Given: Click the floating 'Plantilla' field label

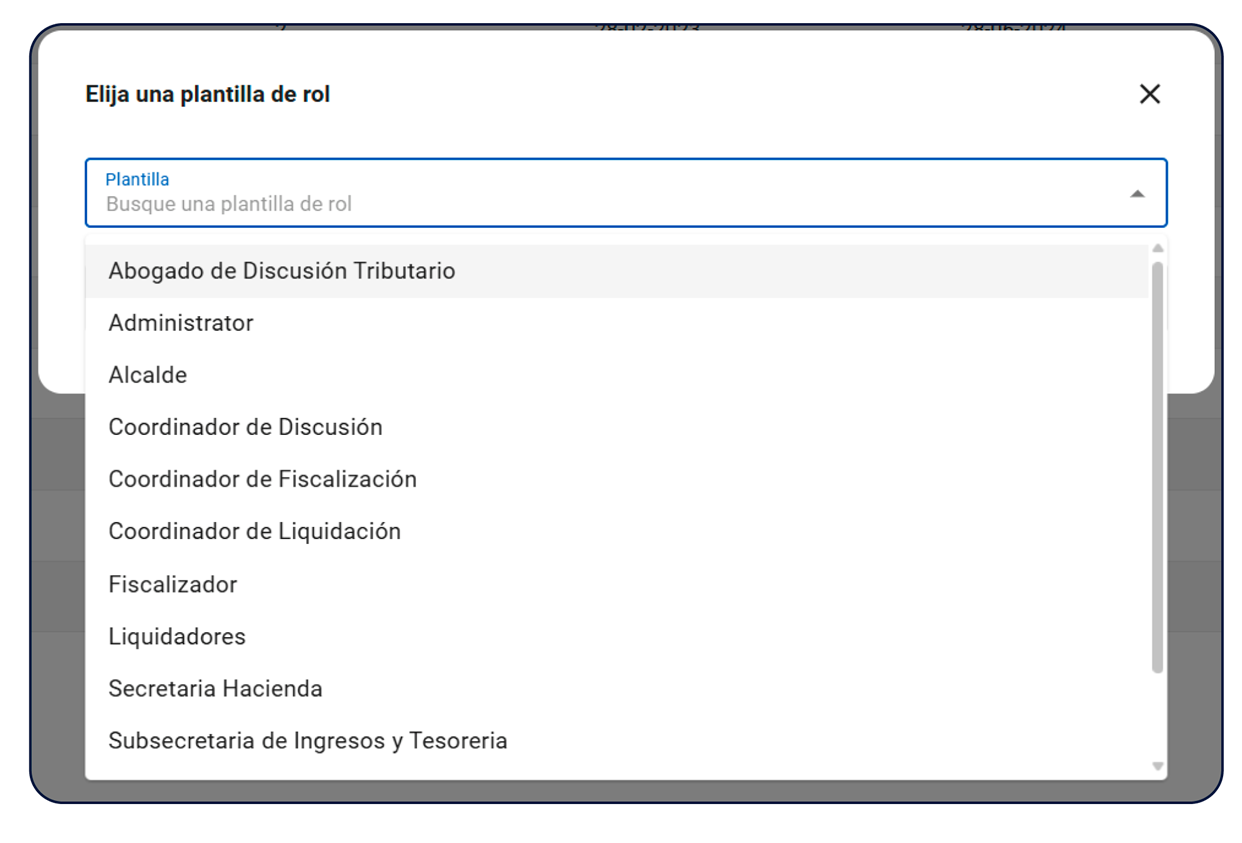Looking at the screenshot, I should (137, 179).
